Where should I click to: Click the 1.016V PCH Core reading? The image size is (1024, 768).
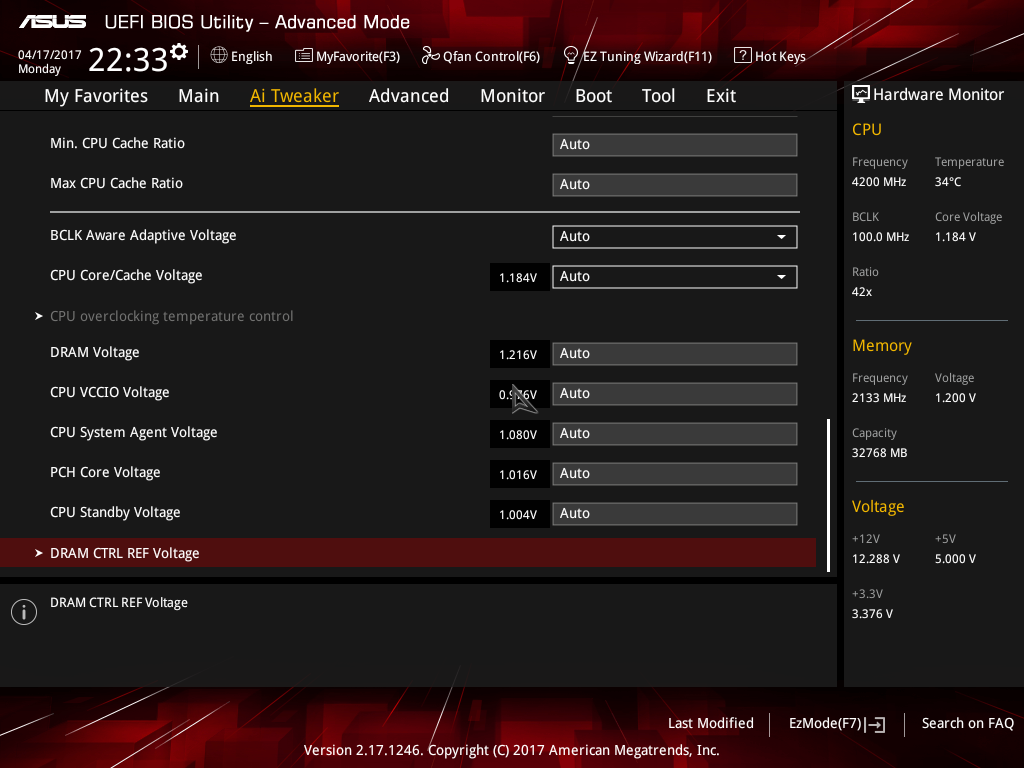click(518, 475)
